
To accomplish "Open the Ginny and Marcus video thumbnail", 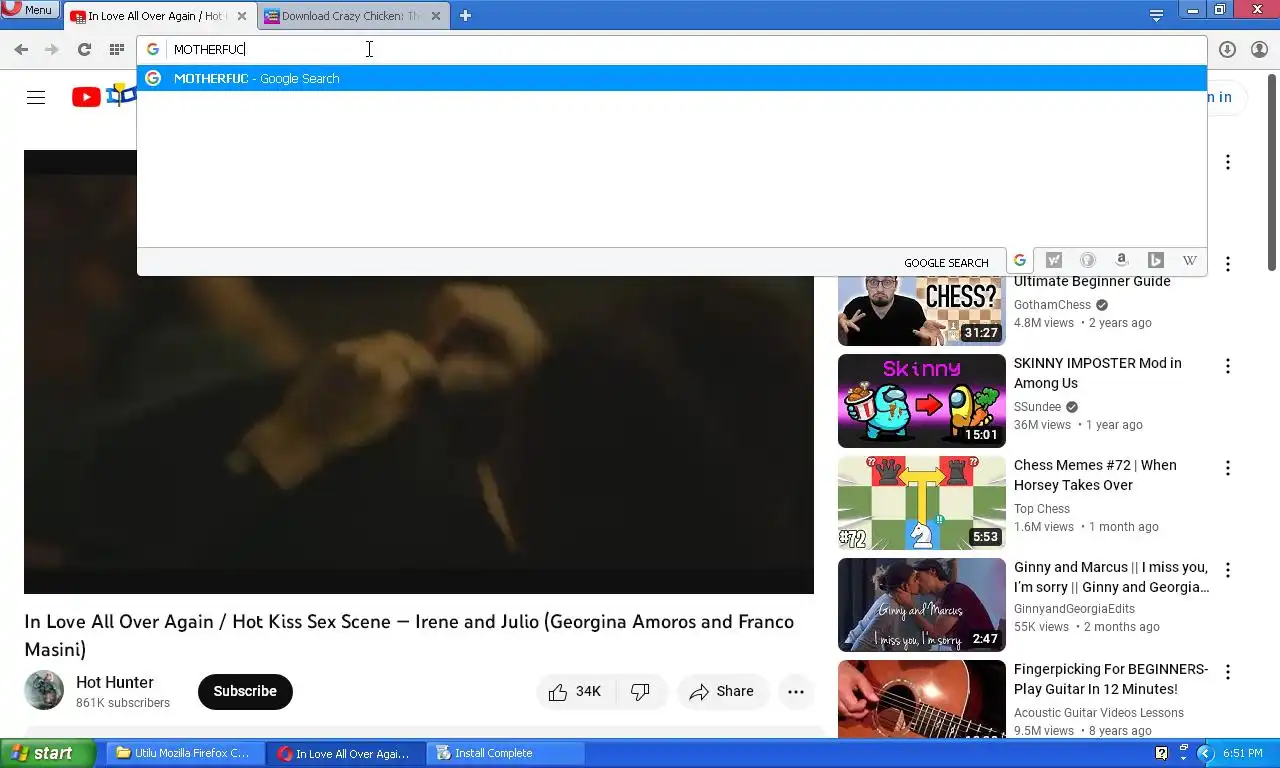I will tap(921, 605).
